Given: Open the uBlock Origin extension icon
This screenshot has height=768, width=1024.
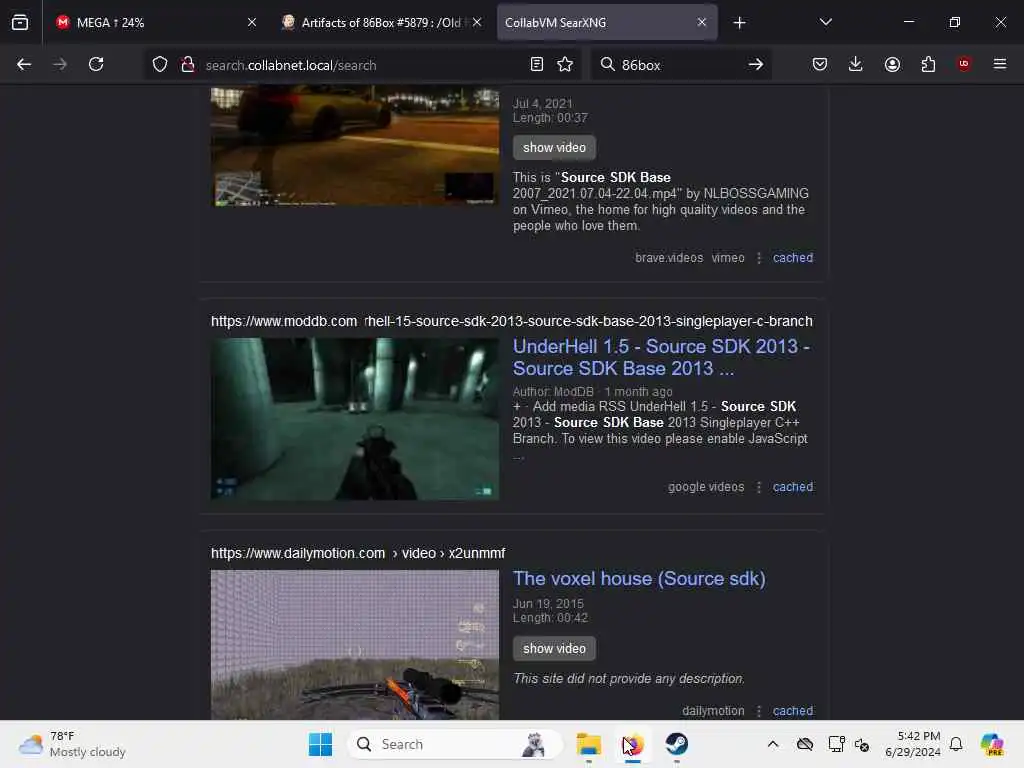Looking at the screenshot, I should pos(964,64).
